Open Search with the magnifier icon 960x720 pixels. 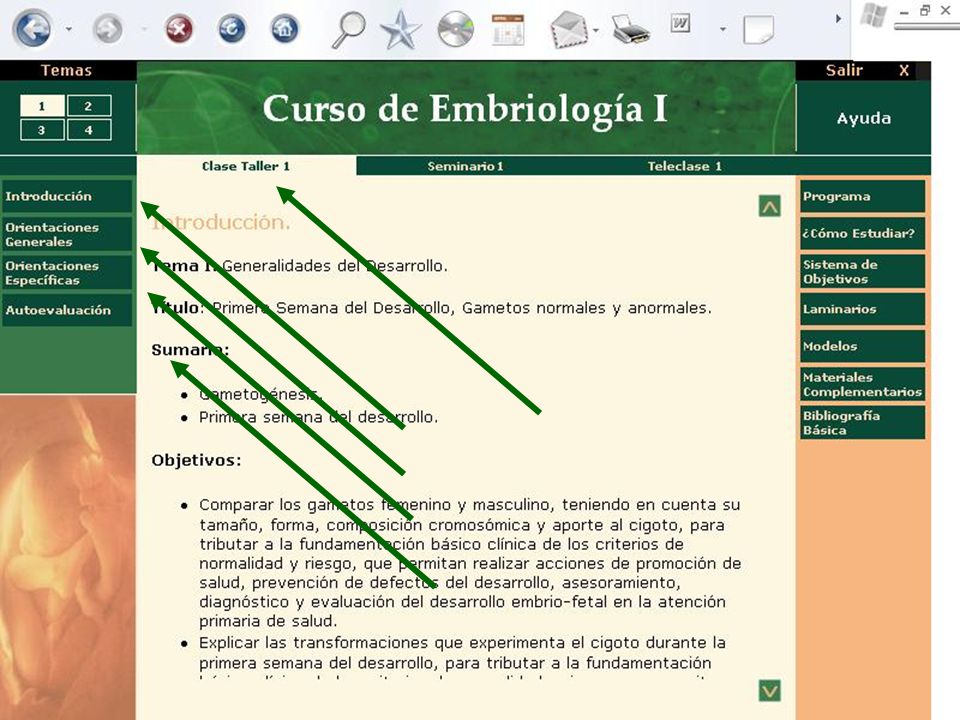pyautogui.click(x=348, y=29)
